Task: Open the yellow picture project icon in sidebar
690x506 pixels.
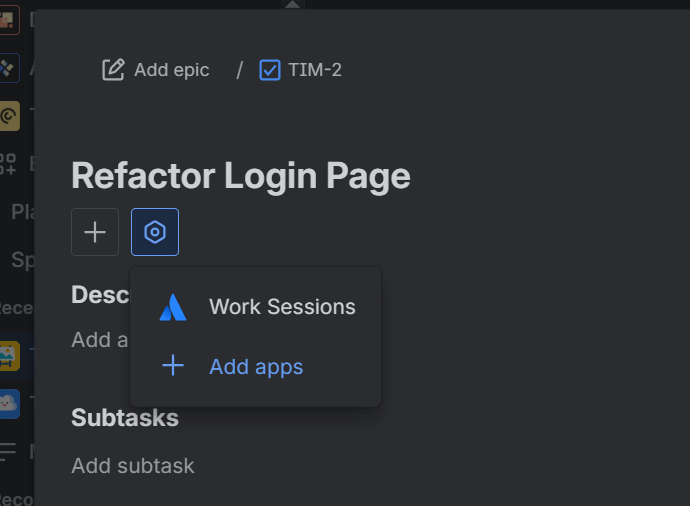Action: click(9, 356)
